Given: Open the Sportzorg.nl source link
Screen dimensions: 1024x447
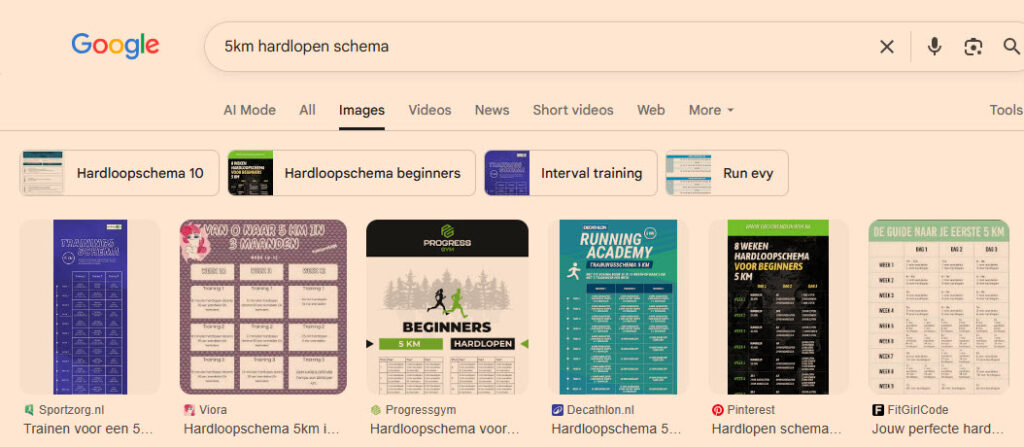Looking at the screenshot, I should point(71,410).
